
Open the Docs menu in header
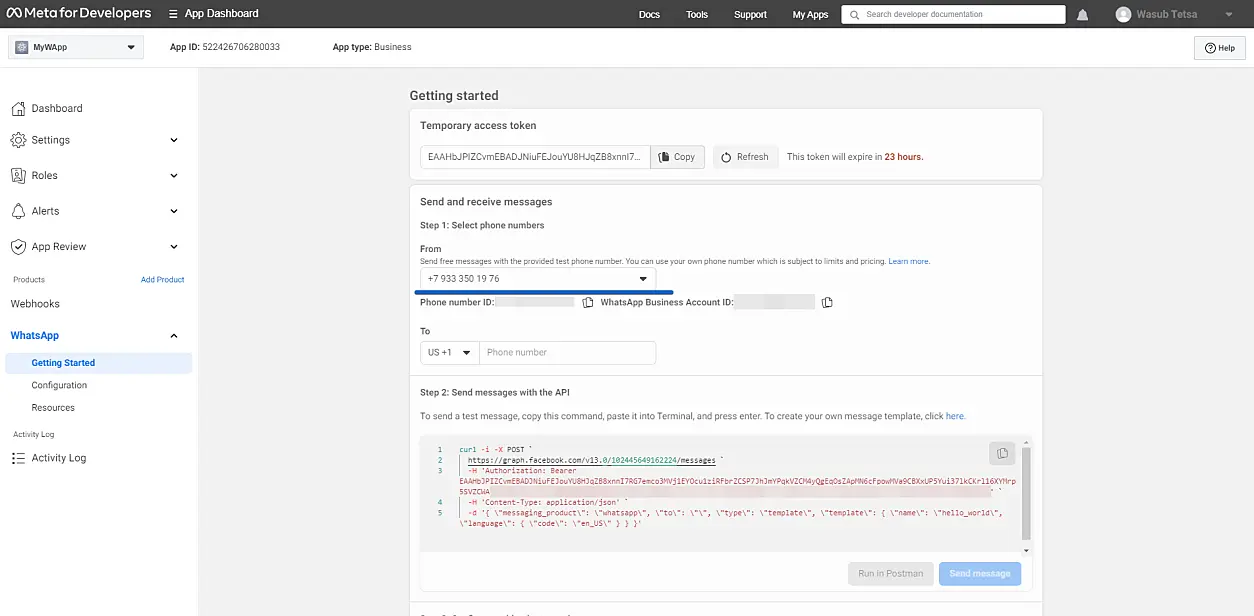649,15
